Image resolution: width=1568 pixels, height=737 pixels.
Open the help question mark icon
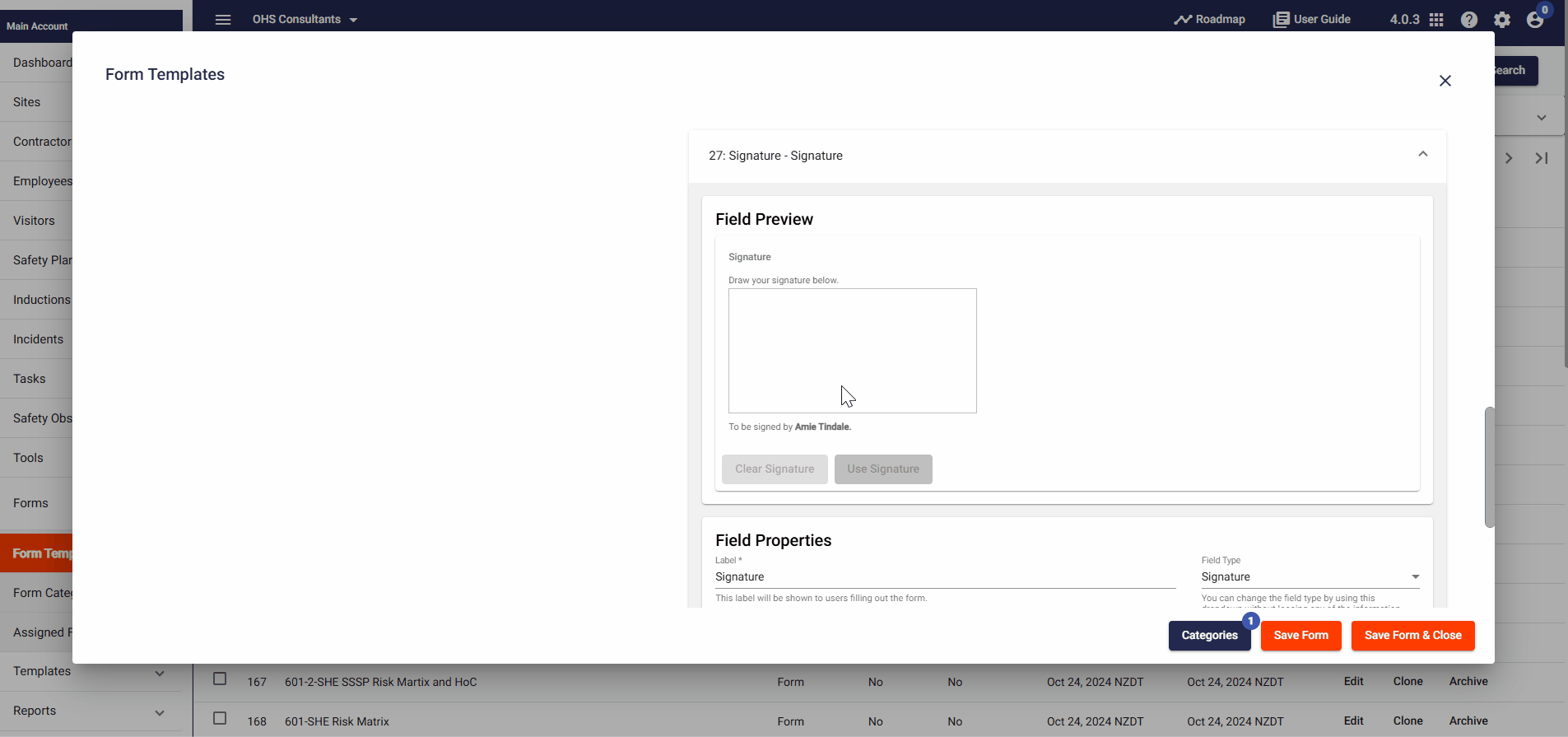(1469, 20)
